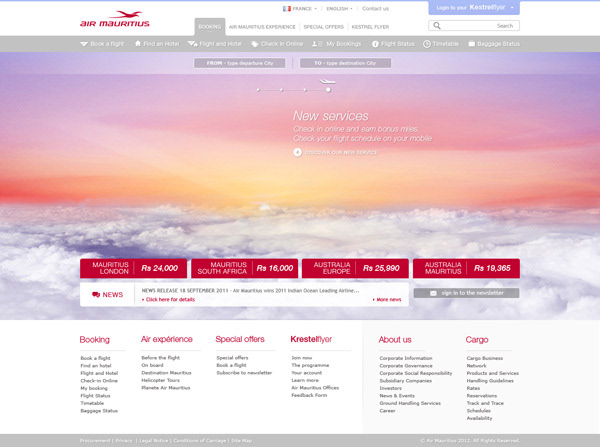This screenshot has width=600, height=447.
Task: Click Join now under Krestelflyer
Action: (x=302, y=358)
